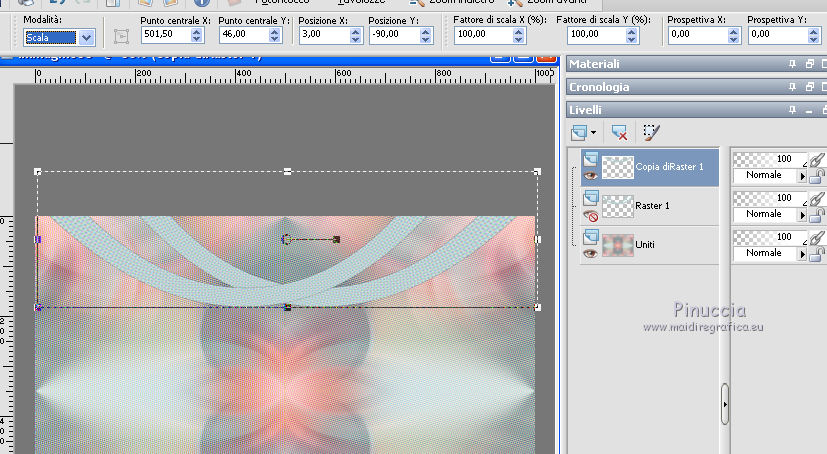Toggle the Livelli panel pin icon
The width and height of the screenshot is (827, 454).
792,110
